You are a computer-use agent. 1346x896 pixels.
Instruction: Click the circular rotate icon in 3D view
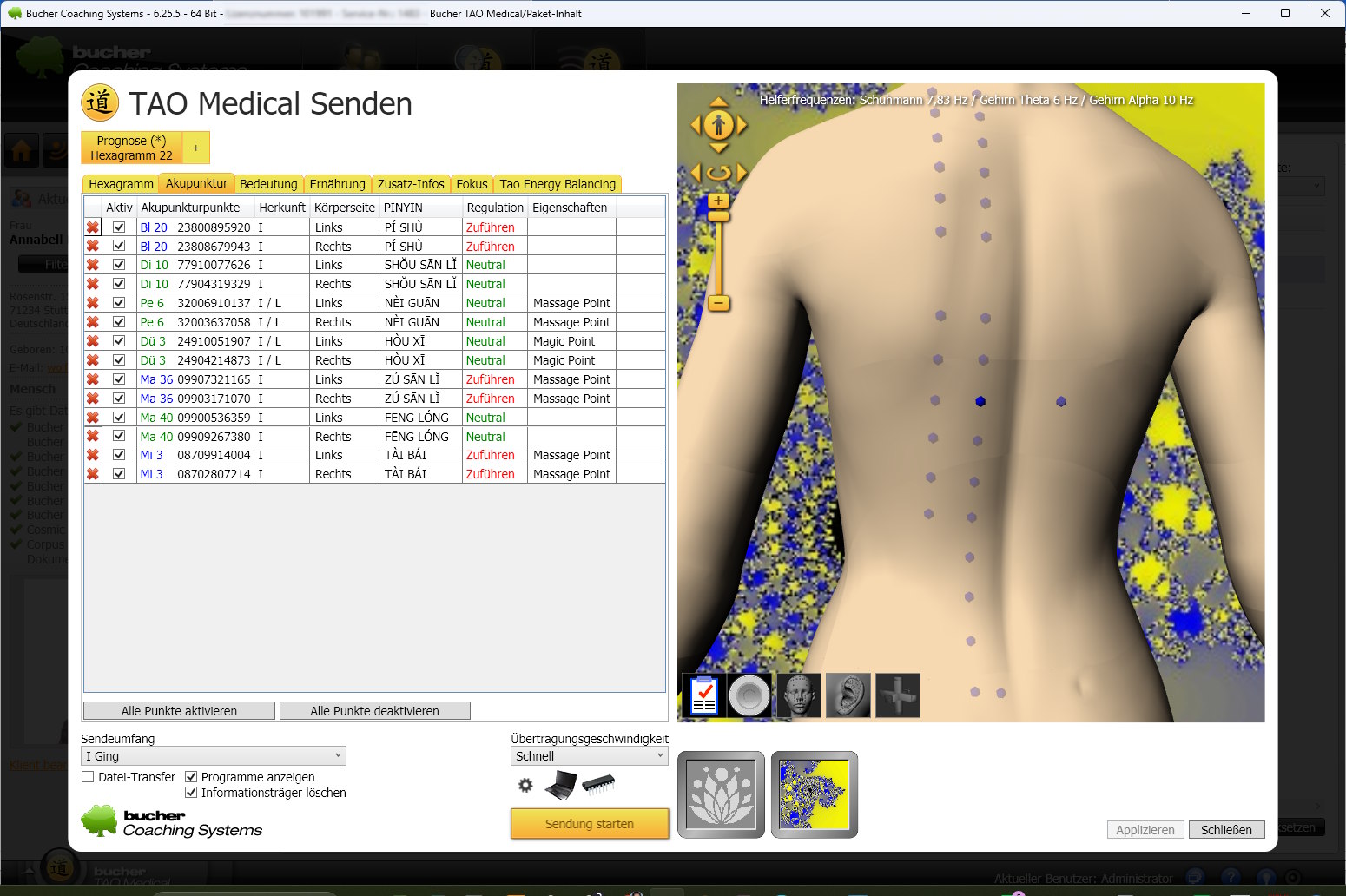pyautogui.click(x=718, y=173)
